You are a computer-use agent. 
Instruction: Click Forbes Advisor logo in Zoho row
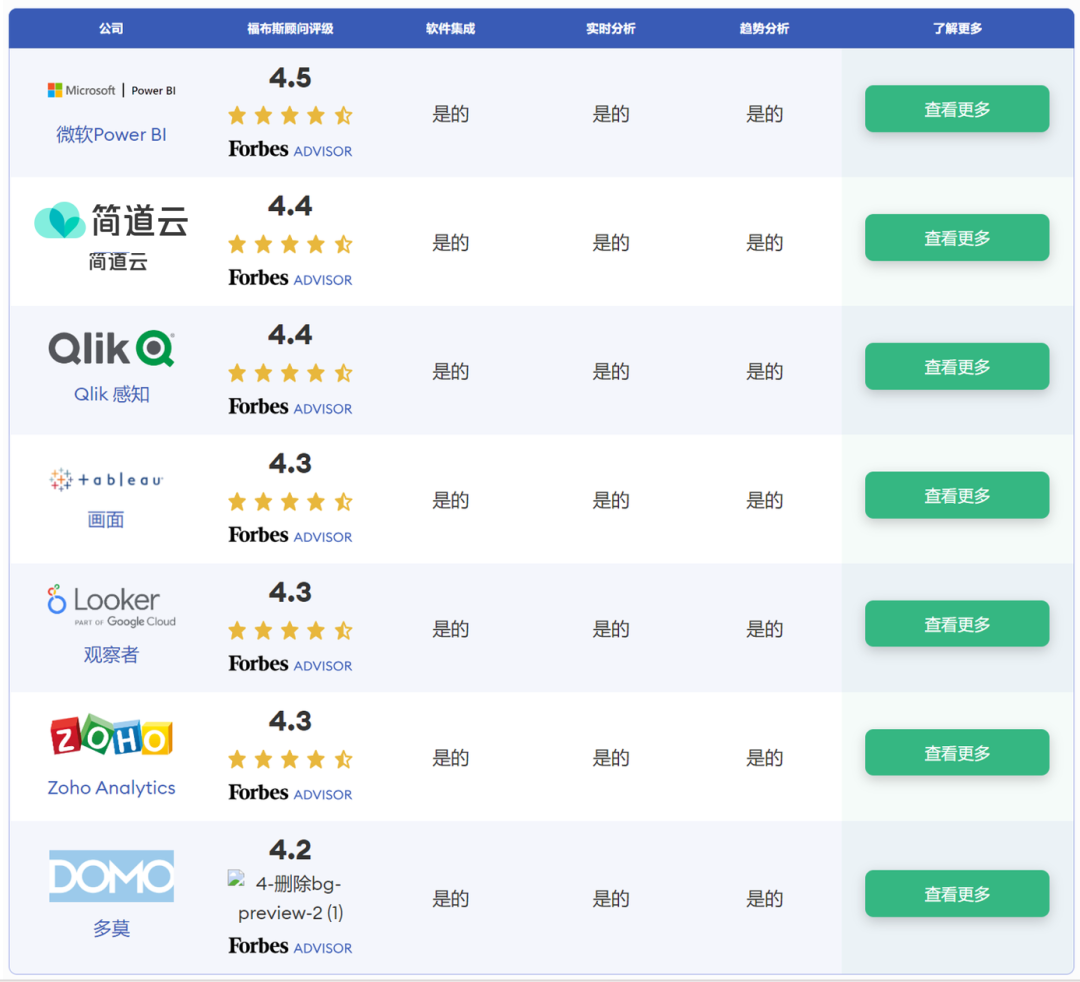tap(290, 793)
